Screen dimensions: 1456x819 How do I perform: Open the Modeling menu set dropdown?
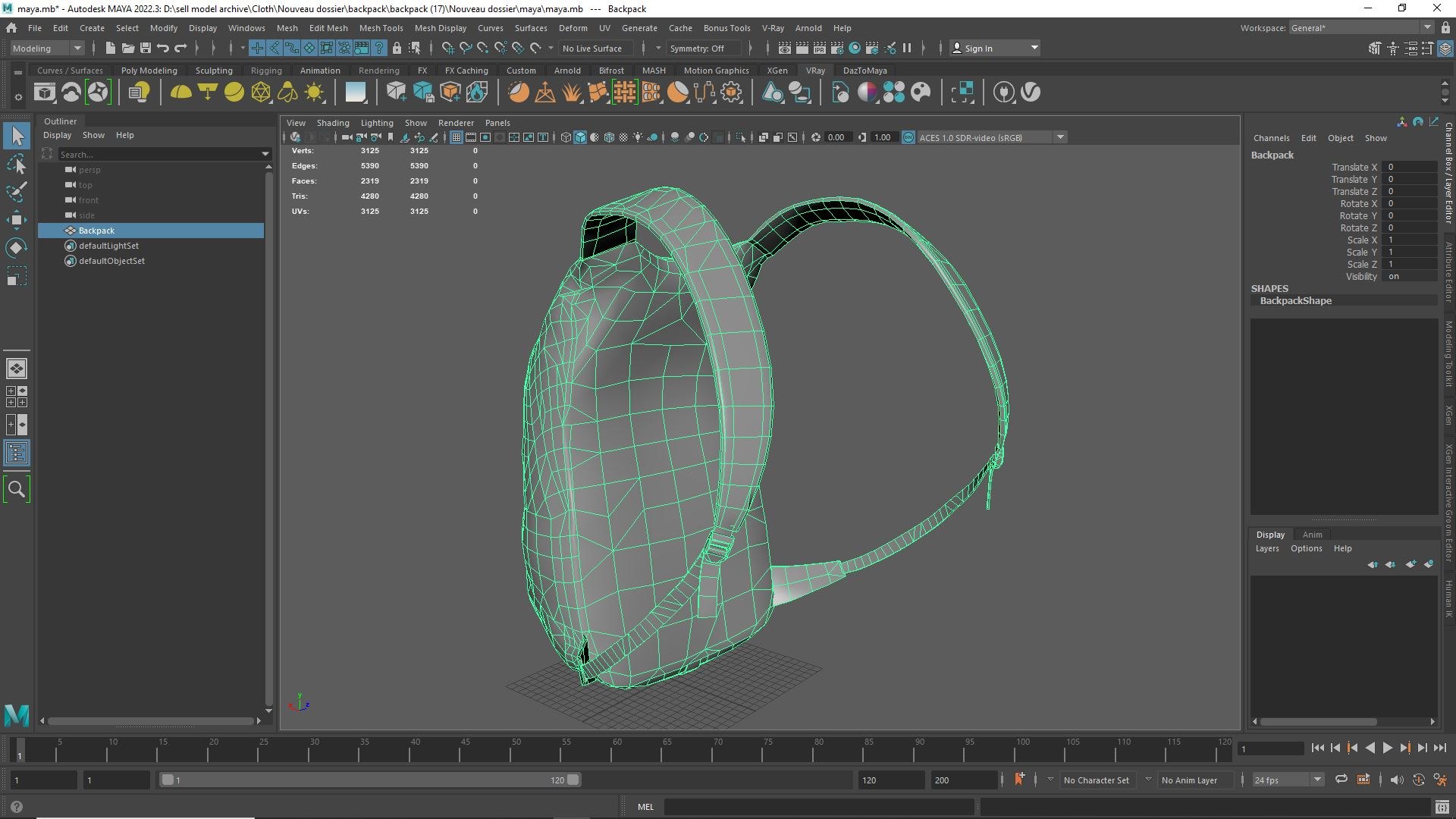pyautogui.click(x=47, y=48)
